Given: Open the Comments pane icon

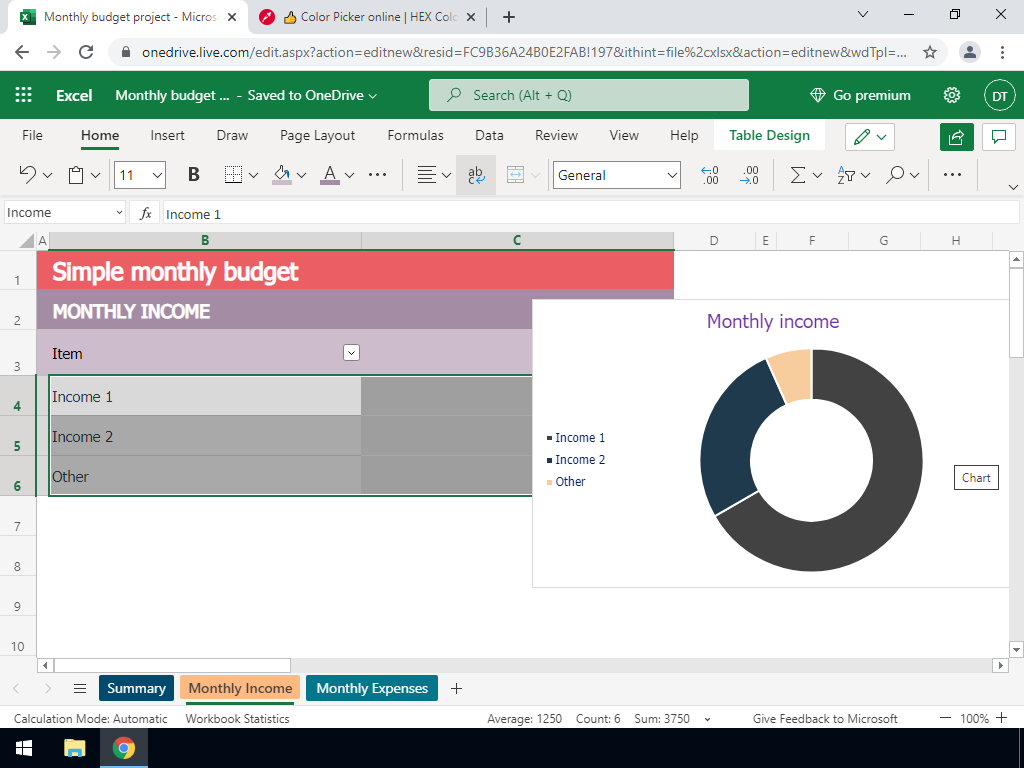Looking at the screenshot, I should 998,137.
